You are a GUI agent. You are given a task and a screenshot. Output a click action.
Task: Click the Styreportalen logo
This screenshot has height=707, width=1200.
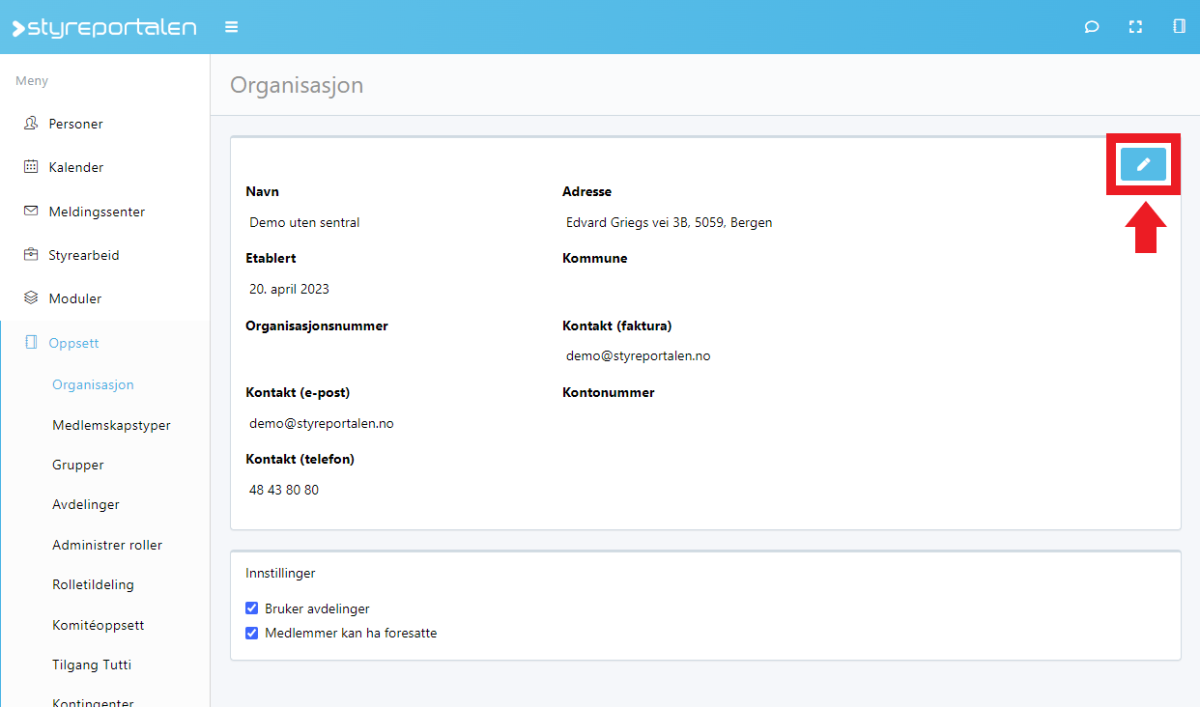[104, 27]
